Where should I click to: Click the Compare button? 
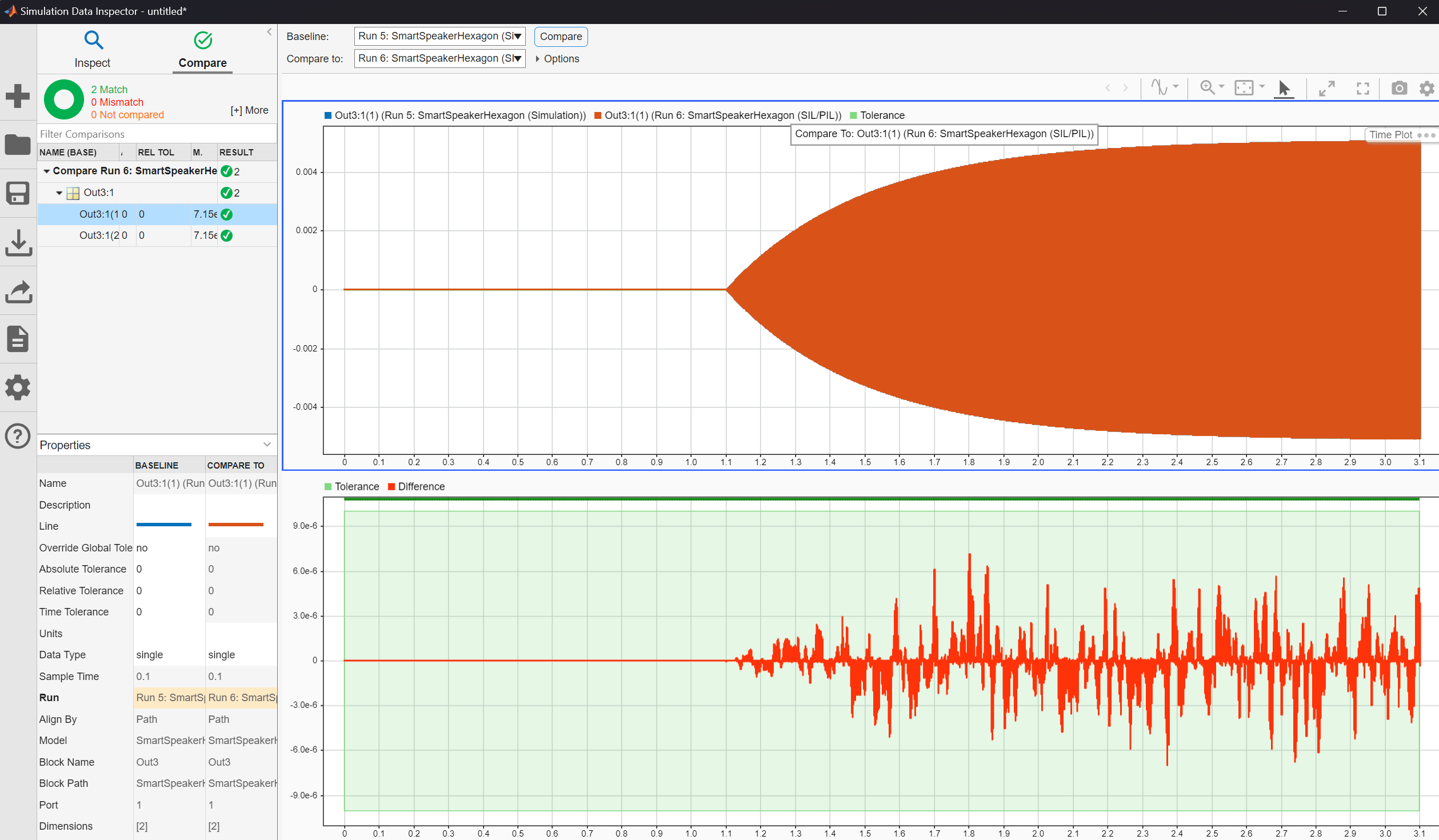[x=560, y=37]
